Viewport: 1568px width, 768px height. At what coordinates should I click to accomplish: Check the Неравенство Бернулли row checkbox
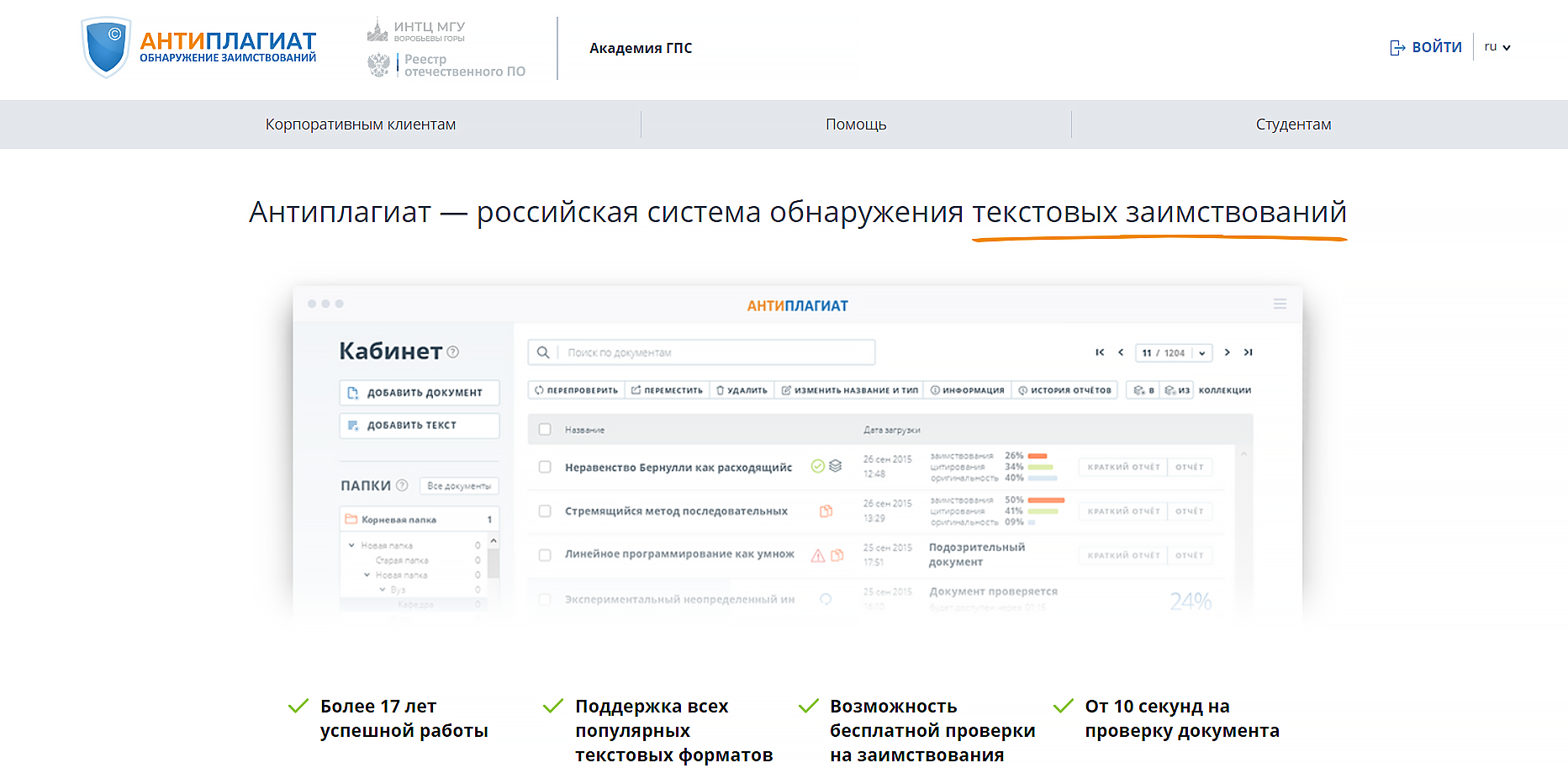[545, 467]
